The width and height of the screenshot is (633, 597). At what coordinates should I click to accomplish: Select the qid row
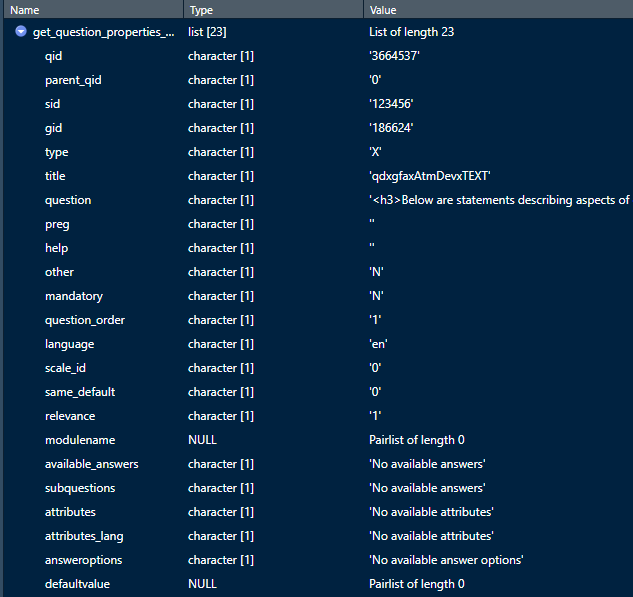[x=53, y=56]
